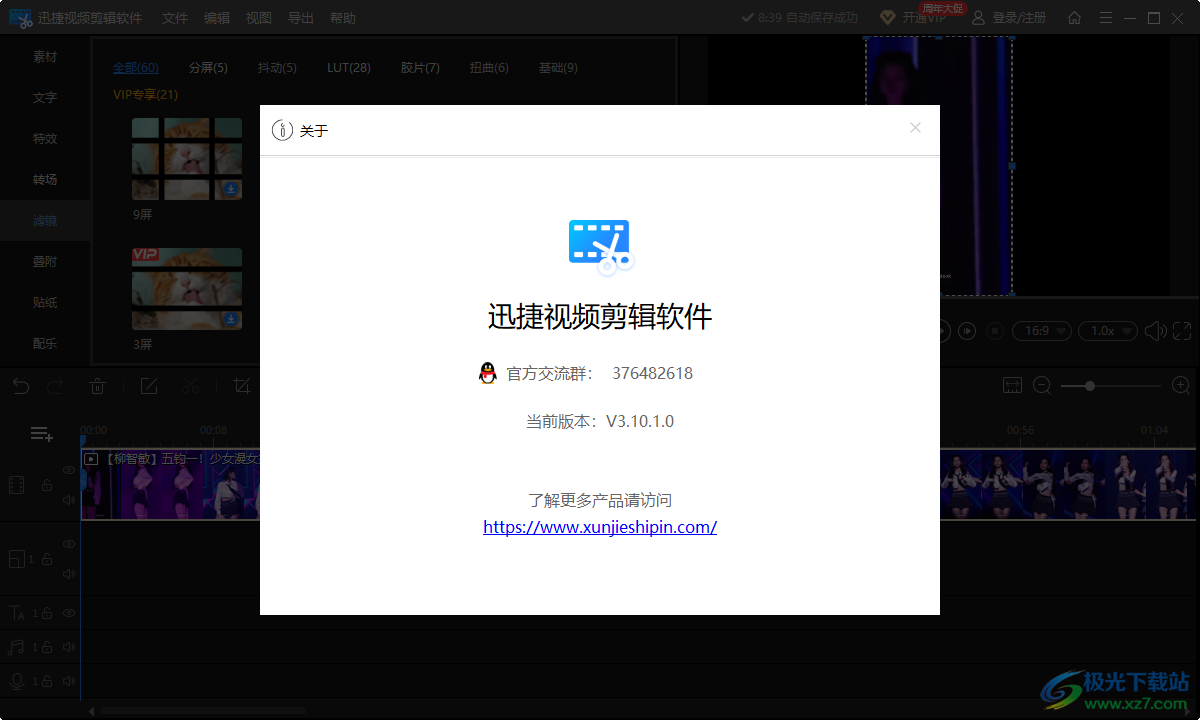Open the 1.0x playback speed dropdown
Image resolution: width=1200 pixels, height=720 pixels.
point(1108,330)
